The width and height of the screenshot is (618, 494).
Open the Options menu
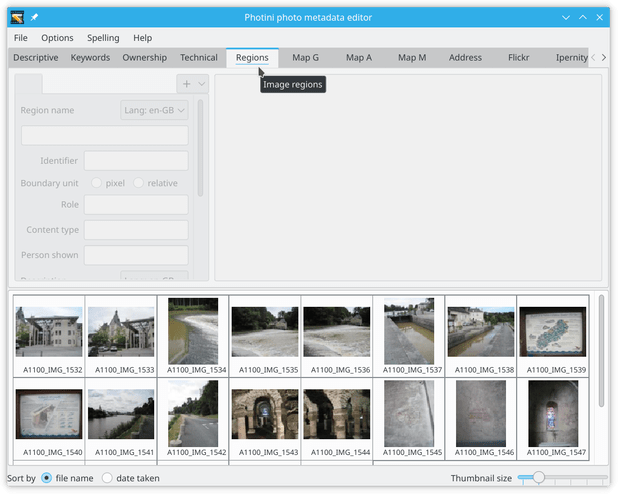pos(57,38)
